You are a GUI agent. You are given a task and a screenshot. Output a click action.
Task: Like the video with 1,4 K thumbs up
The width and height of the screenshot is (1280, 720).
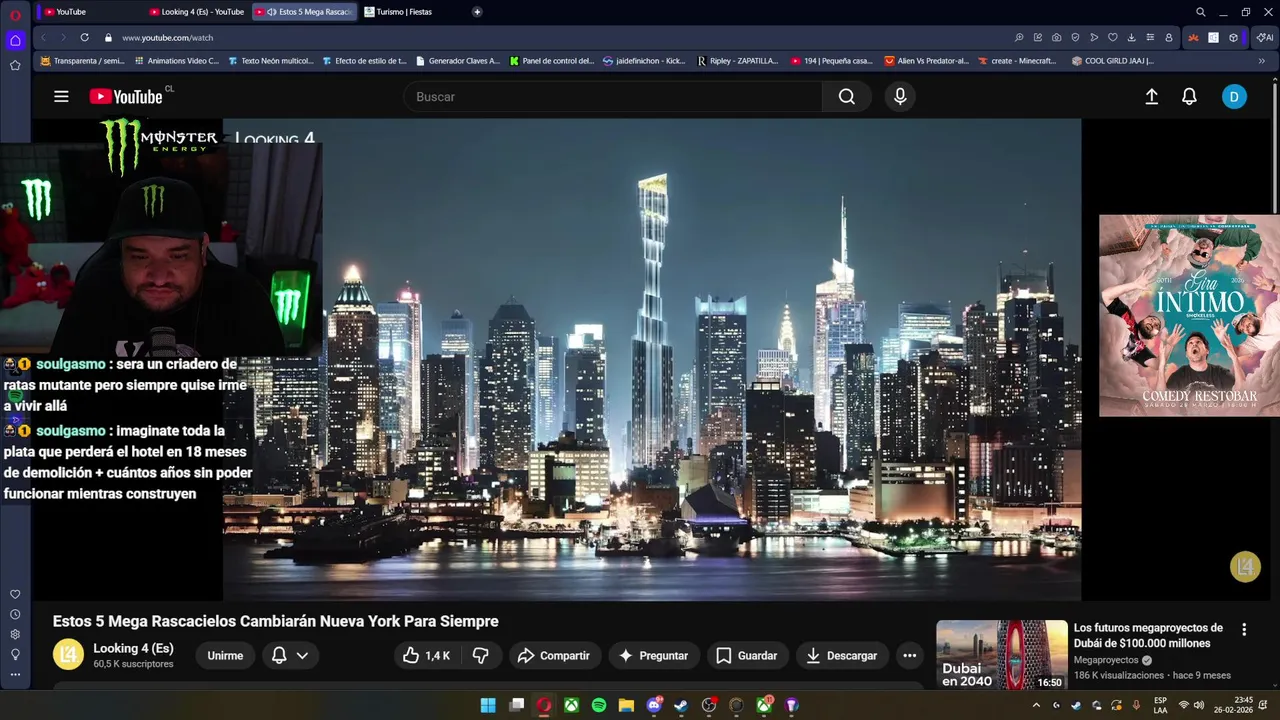427,656
